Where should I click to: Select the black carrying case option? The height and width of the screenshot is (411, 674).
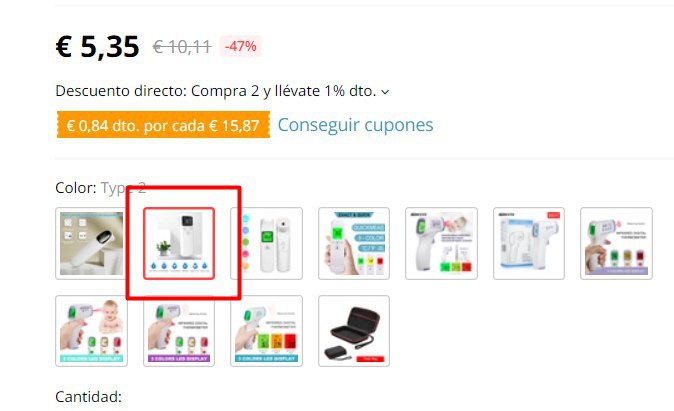coord(354,331)
